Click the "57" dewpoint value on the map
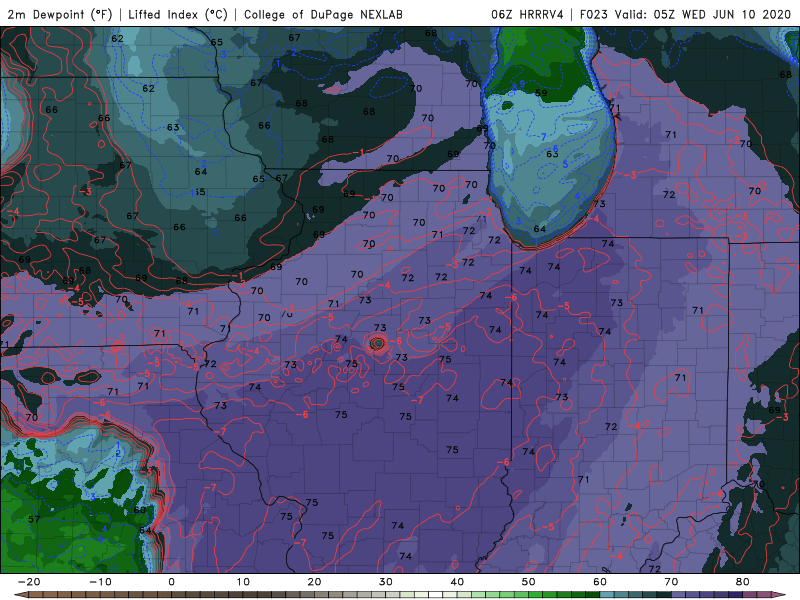Viewport: 800px width, 600px height. click(x=34, y=519)
